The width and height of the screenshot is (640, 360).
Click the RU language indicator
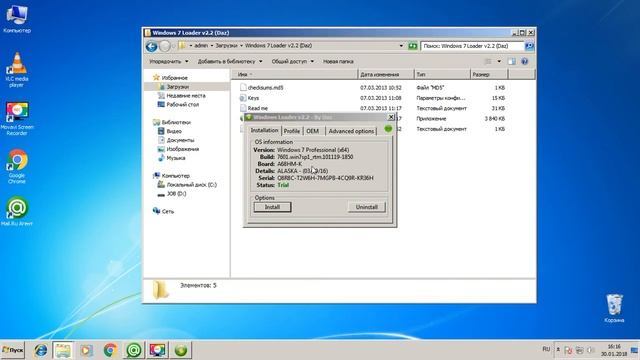(x=546, y=349)
